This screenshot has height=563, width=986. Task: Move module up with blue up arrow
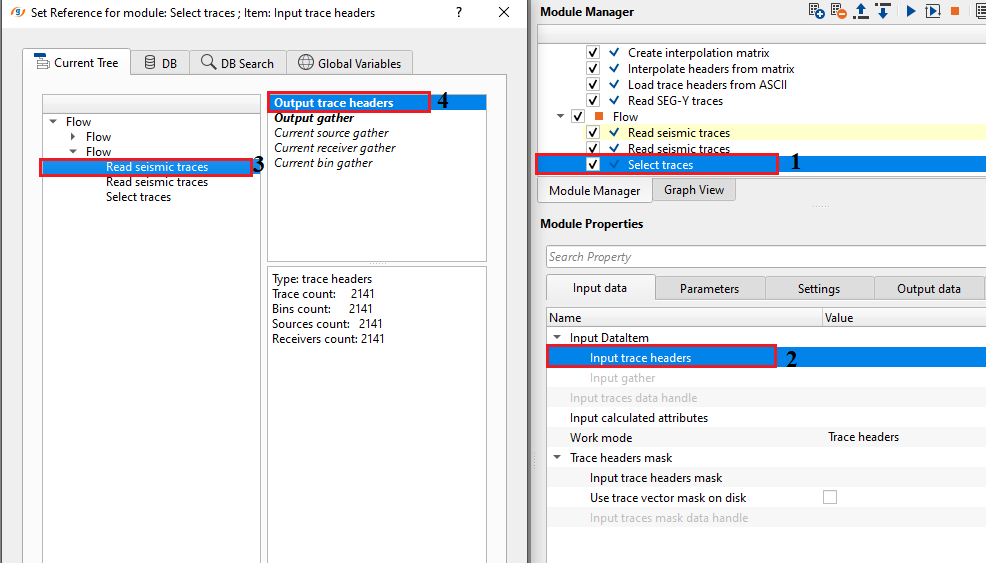861,11
